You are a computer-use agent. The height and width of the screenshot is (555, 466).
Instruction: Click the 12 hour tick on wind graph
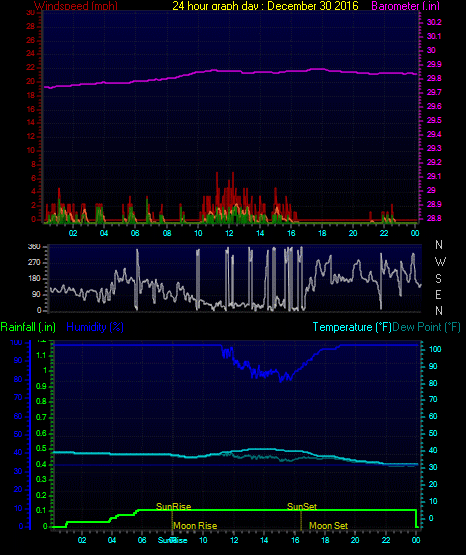coord(229,233)
